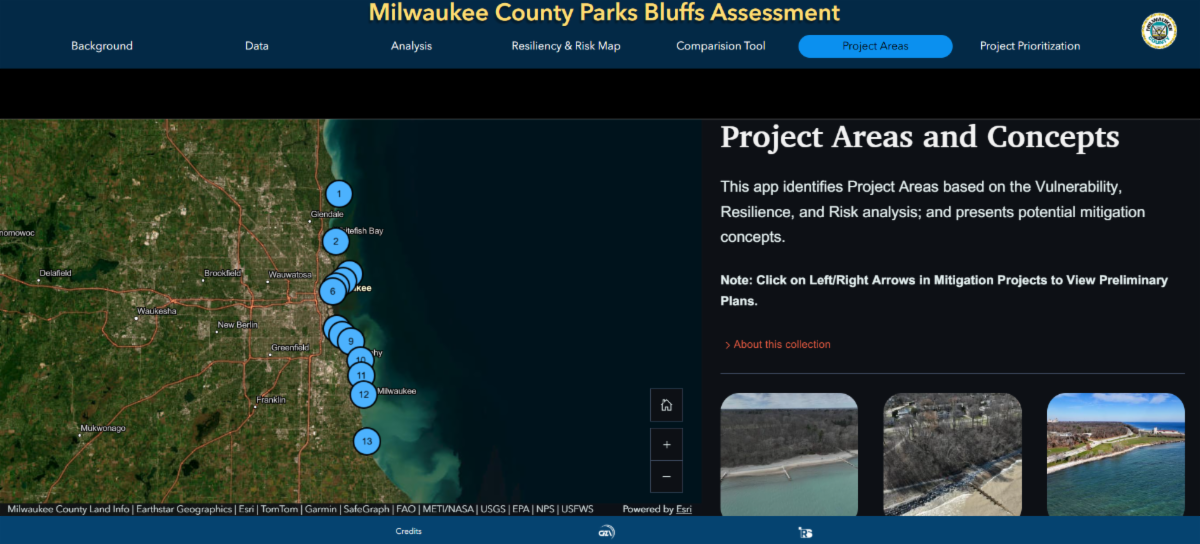Click the Glendale map label
The height and width of the screenshot is (544, 1200).
327,214
